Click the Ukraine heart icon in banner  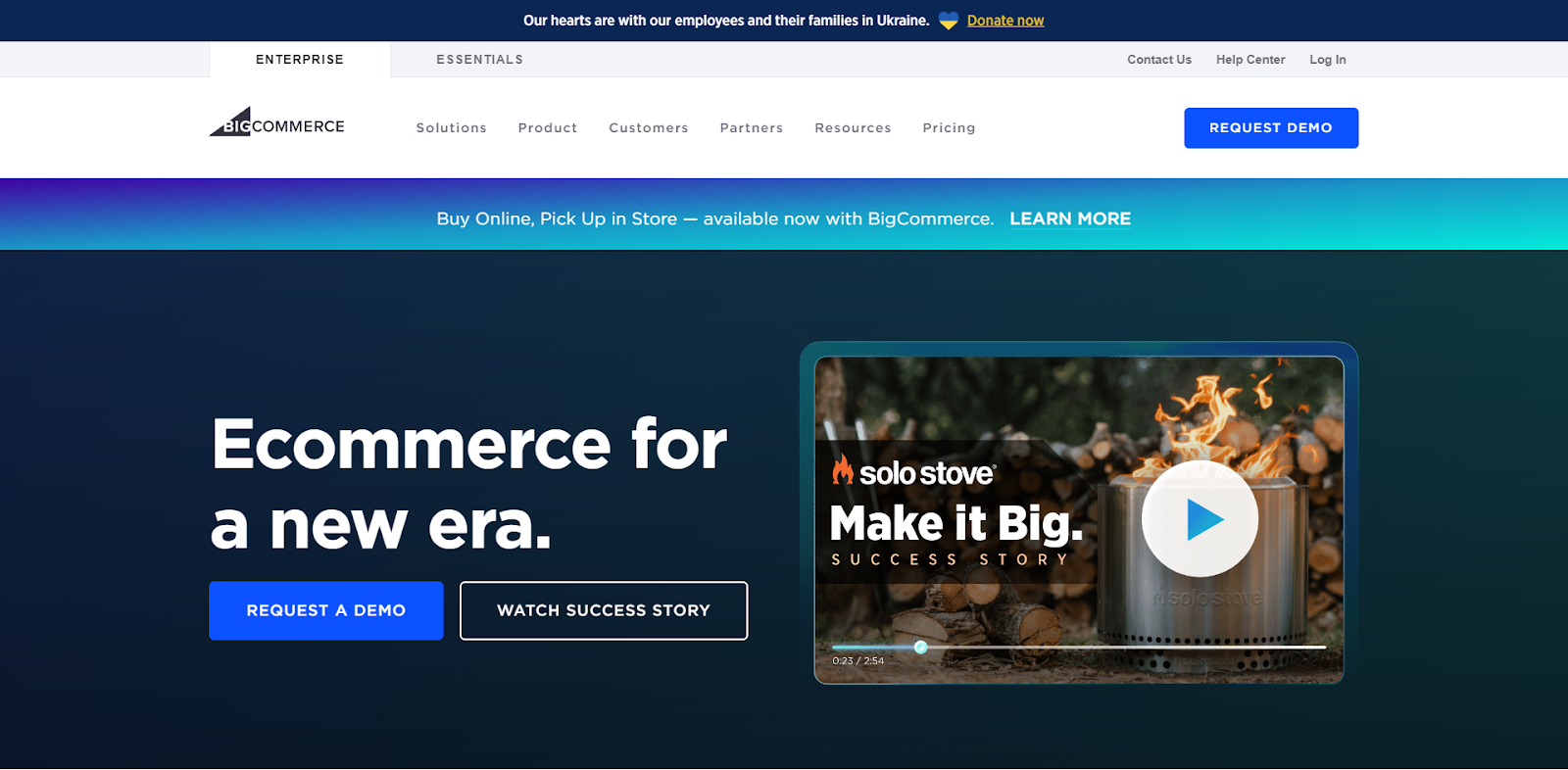pyautogui.click(x=948, y=21)
